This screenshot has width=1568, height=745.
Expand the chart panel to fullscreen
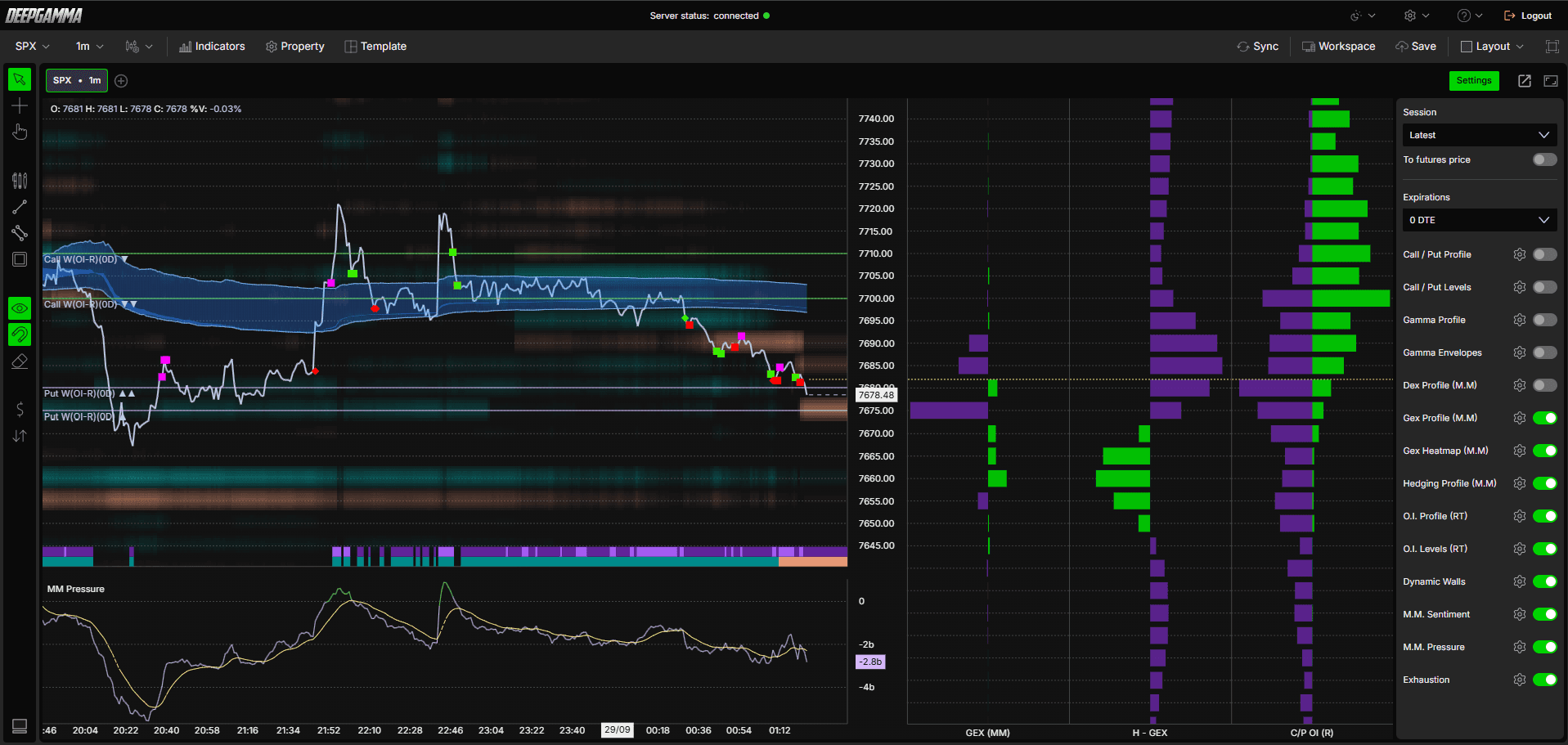[x=1551, y=80]
